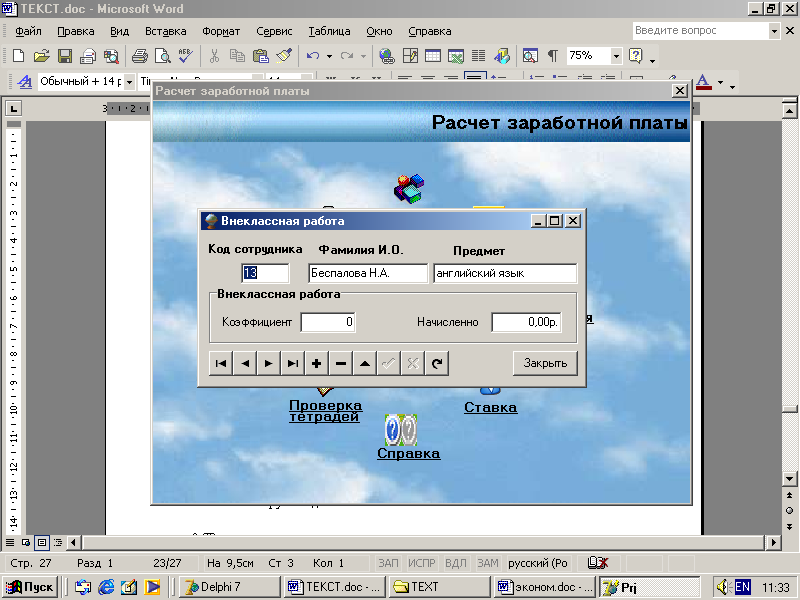Toggle ЗАМ overtype mode indicator
The height and width of the screenshot is (600, 800).
[x=487, y=563]
